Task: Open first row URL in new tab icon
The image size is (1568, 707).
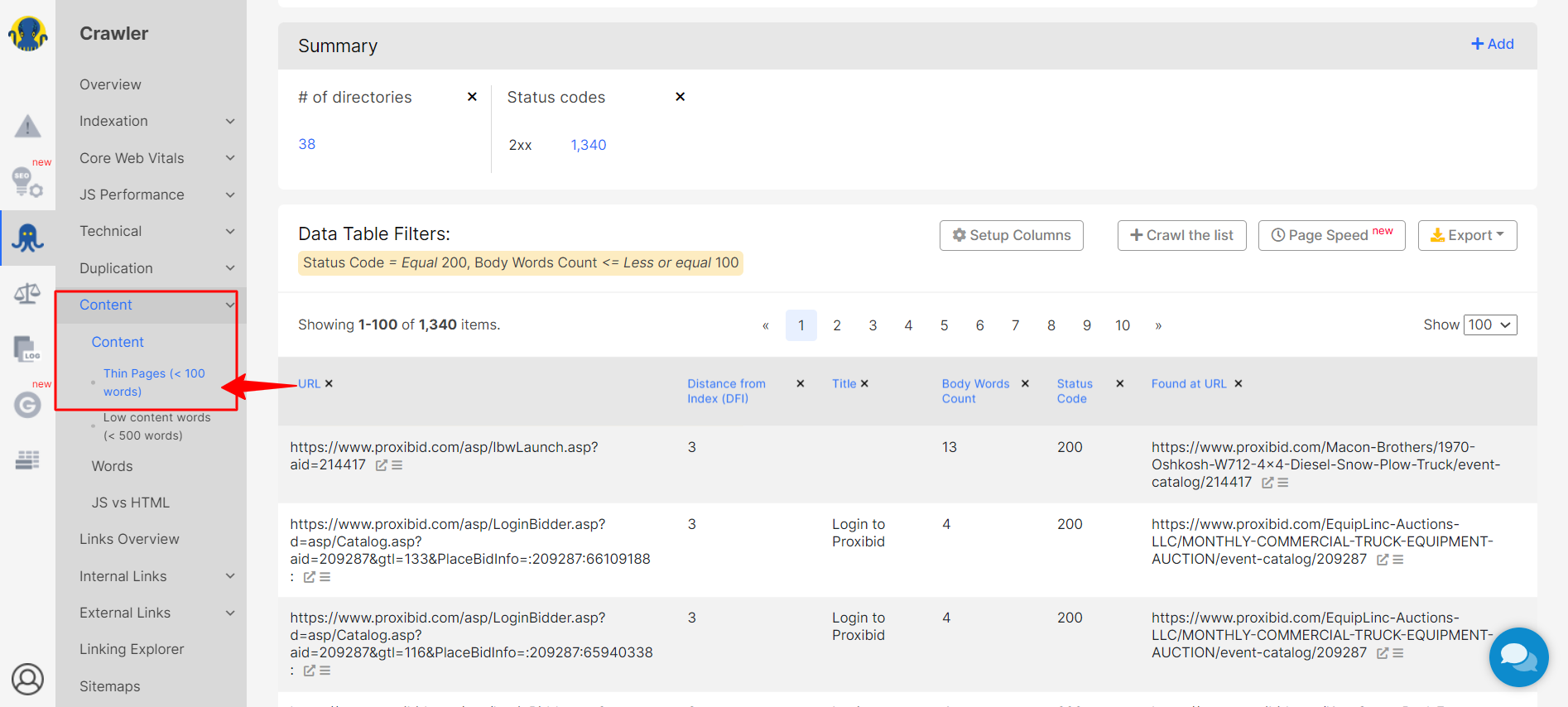Action: pyautogui.click(x=382, y=465)
